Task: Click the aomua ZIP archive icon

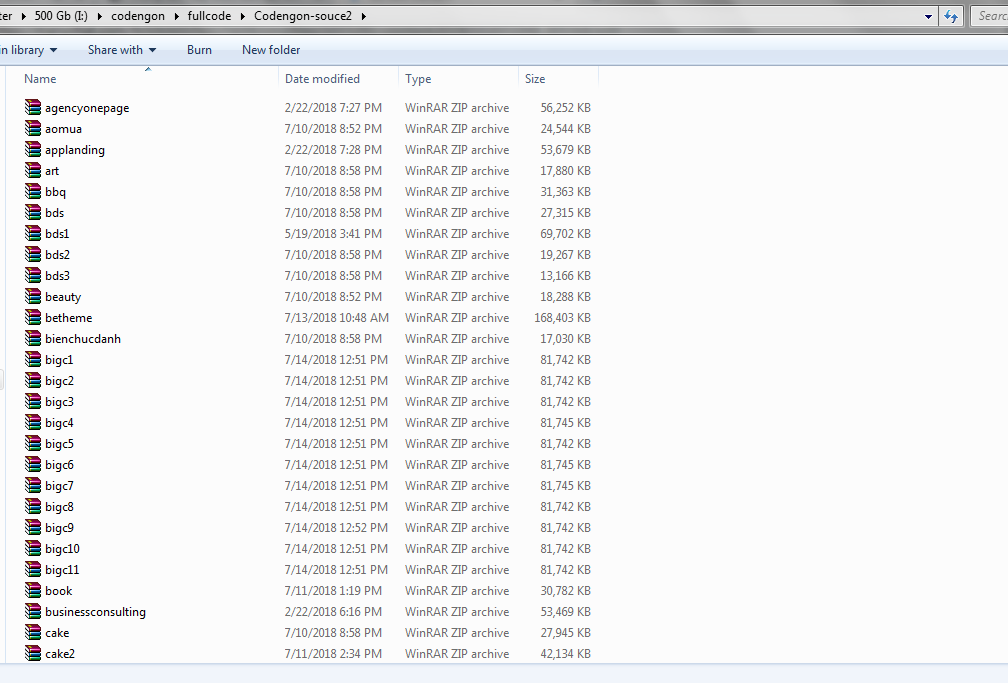Action: pos(33,129)
